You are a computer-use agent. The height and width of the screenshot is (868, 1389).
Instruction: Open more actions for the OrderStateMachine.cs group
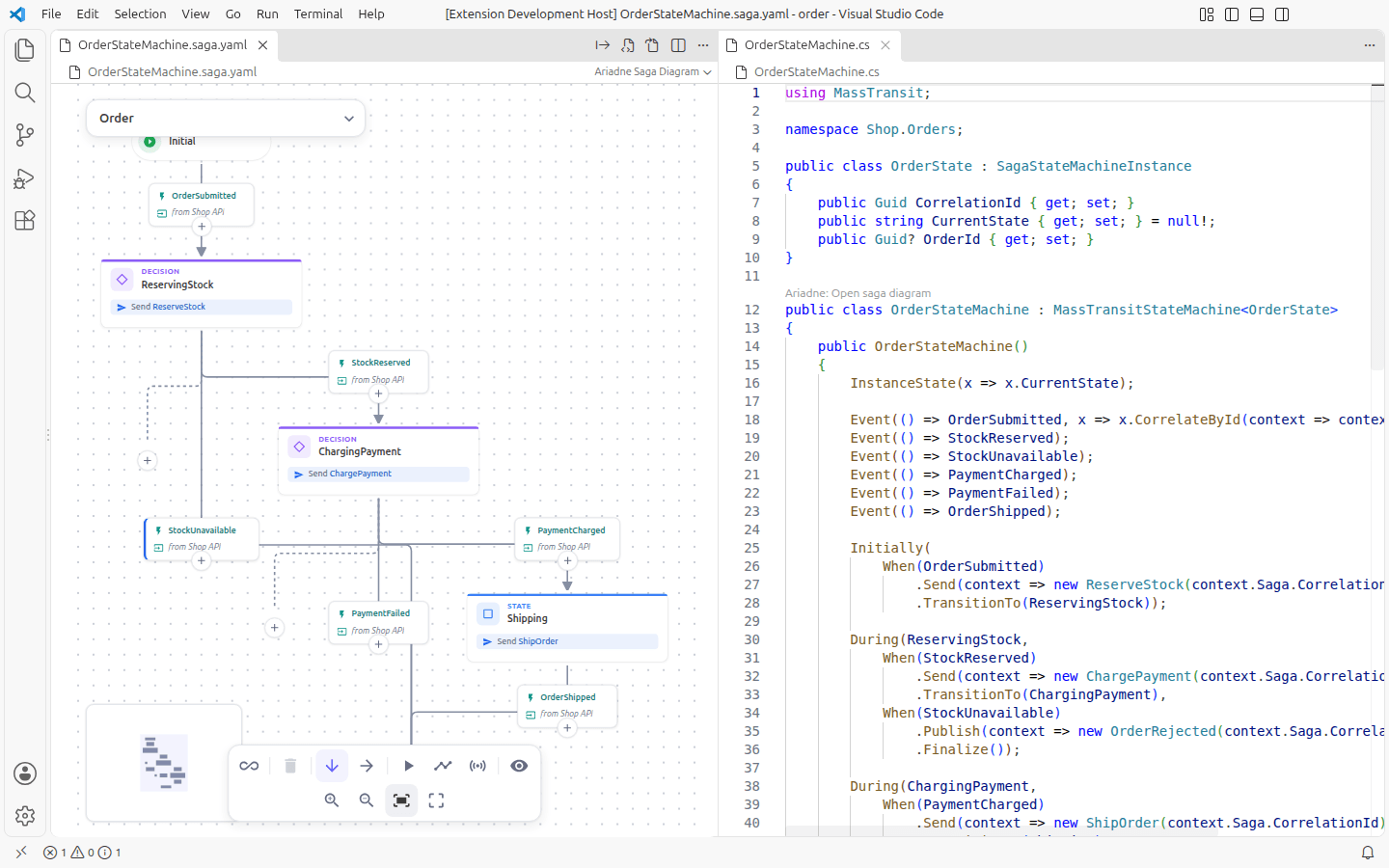(1370, 45)
